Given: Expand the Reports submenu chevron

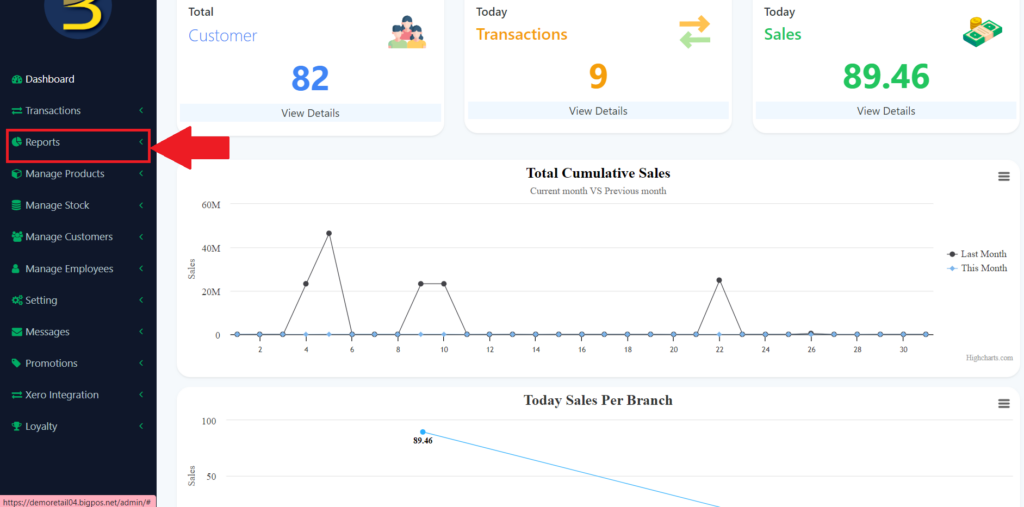Looking at the screenshot, I should point(141,143).
